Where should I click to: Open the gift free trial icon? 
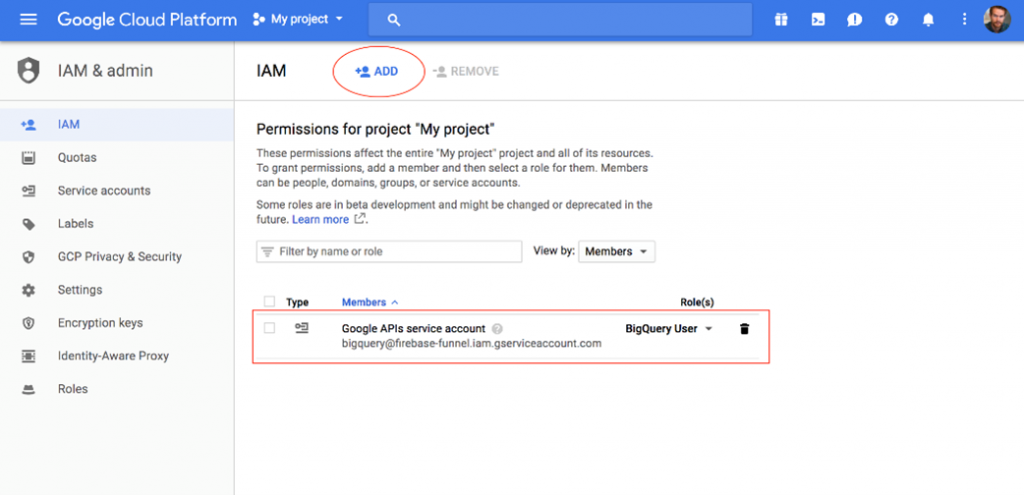pyautogui.click(x=781, y=20)
